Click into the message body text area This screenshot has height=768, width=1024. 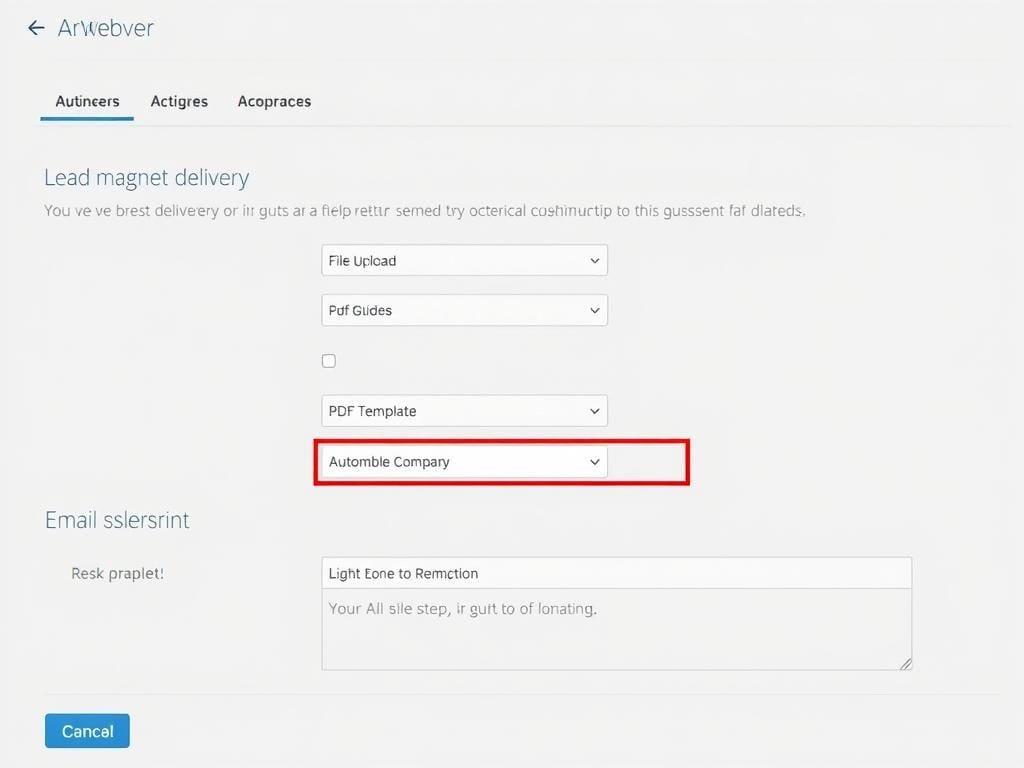(x=616, y=629)
